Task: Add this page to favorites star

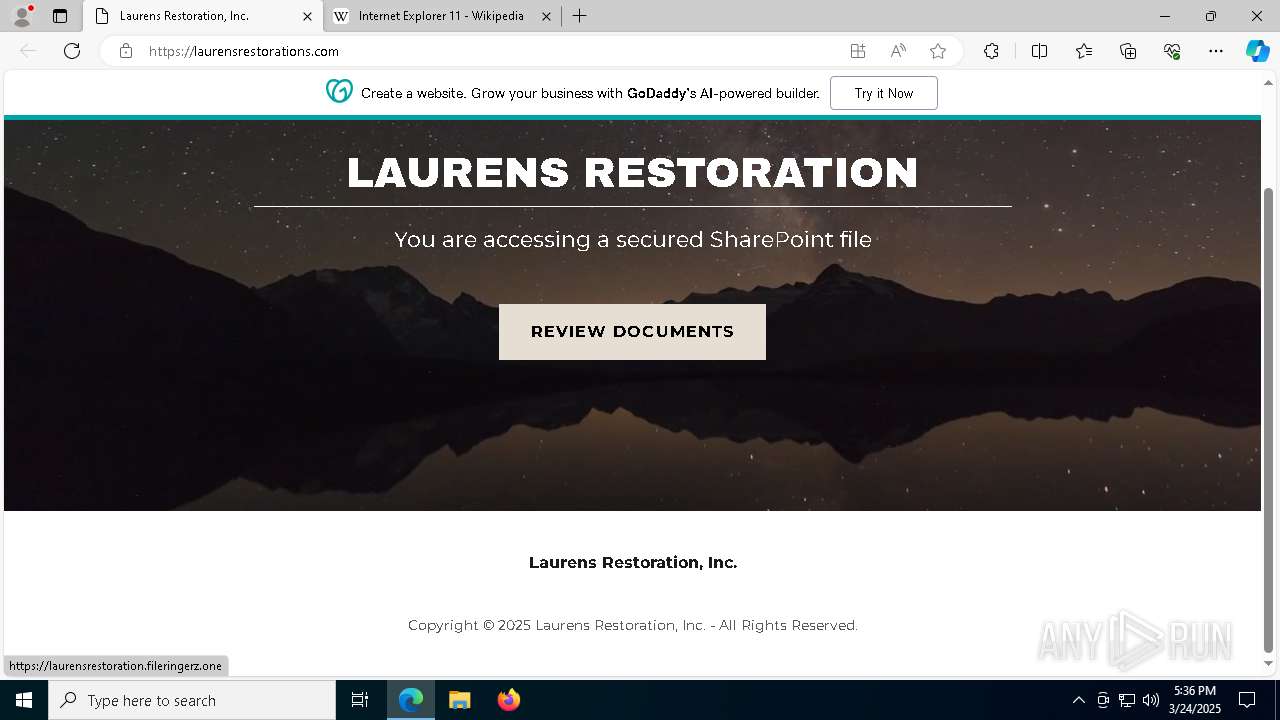Action: tap(938, 51)
